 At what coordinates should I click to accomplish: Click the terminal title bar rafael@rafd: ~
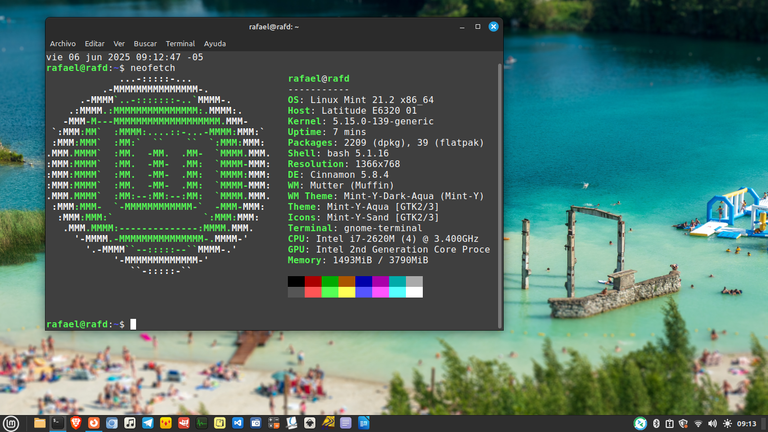coord(274,27)
